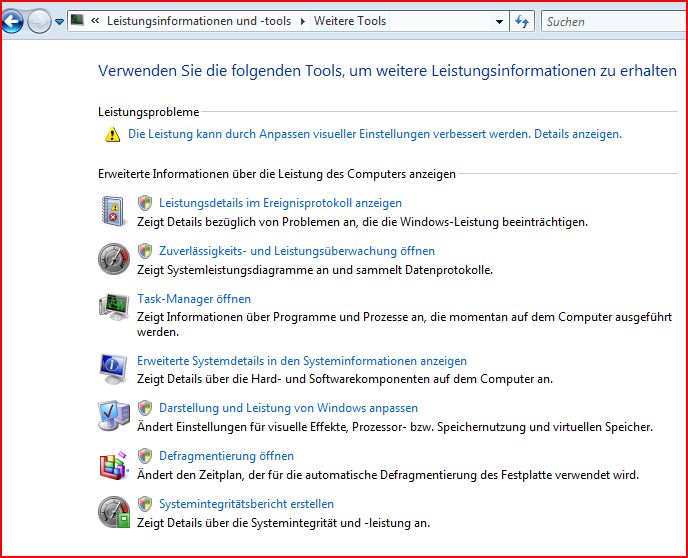Expand arrow after 'Leistungsinformationen und -tools'

[x=303, y=21]
